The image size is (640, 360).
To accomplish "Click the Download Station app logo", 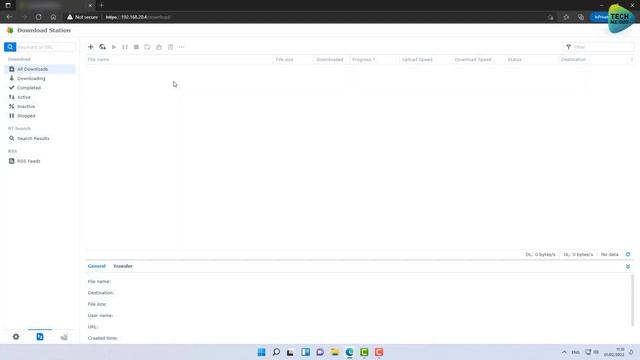I will pos(10,30).
